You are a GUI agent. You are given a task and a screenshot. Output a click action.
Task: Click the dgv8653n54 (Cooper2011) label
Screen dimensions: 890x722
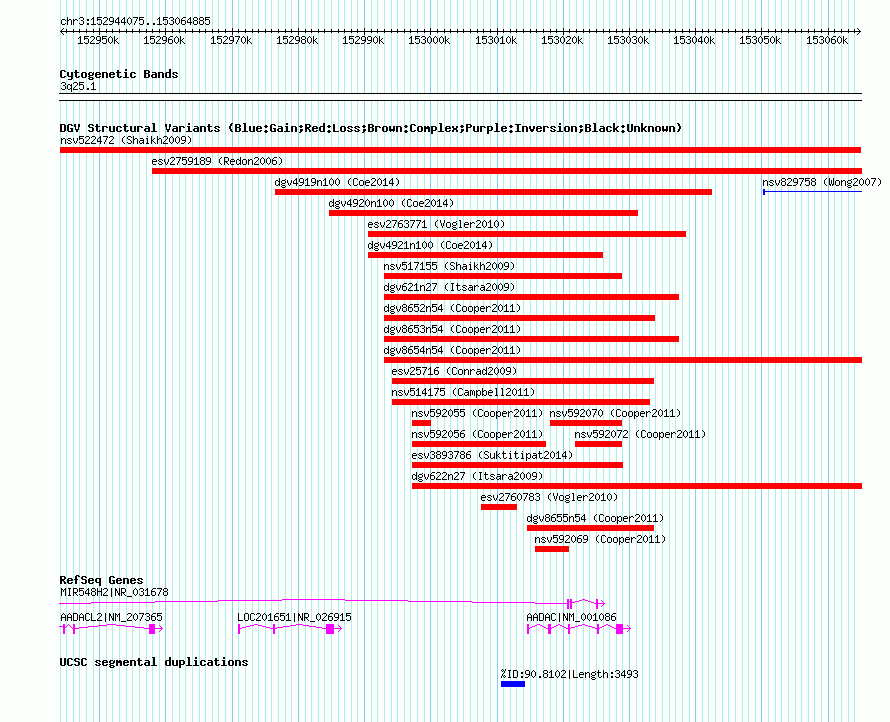click(452, 329)
